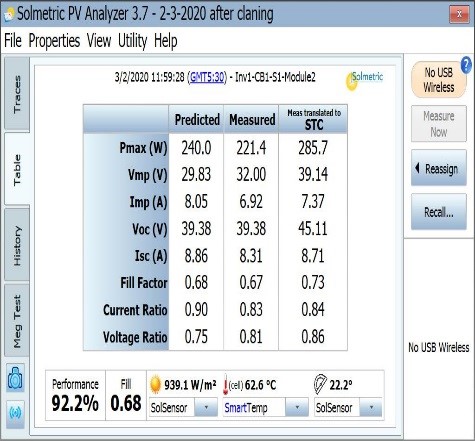Click the wireless signal icon
475x441 pixels.
(15, 413)
